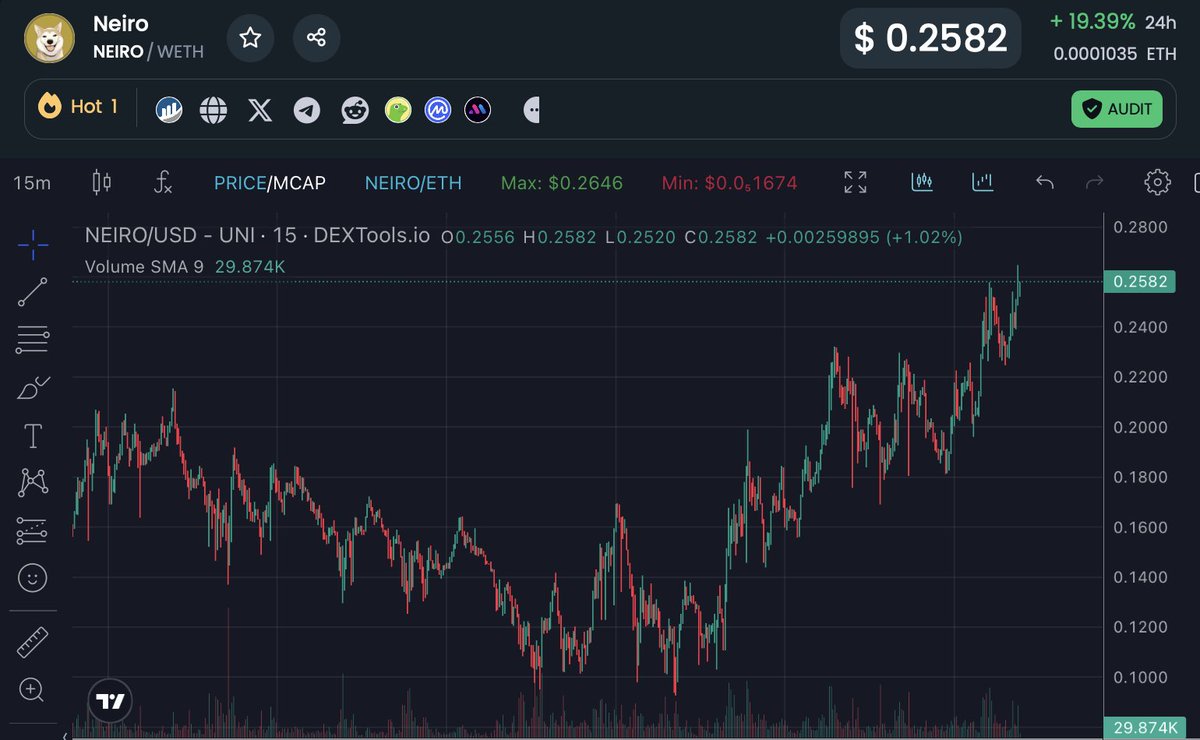Image resolution: width=1200 pixels, height=740 pixels.
Task: Select the zoom-in magnifier tool
Action: coord(33,689)
